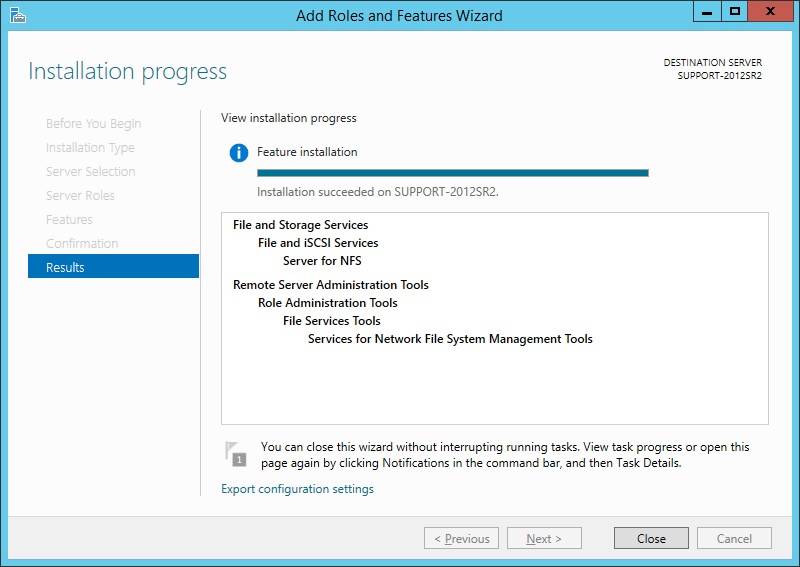Click the wizard icon in title bar
This screenshot has width=800, height=567.
17,15
